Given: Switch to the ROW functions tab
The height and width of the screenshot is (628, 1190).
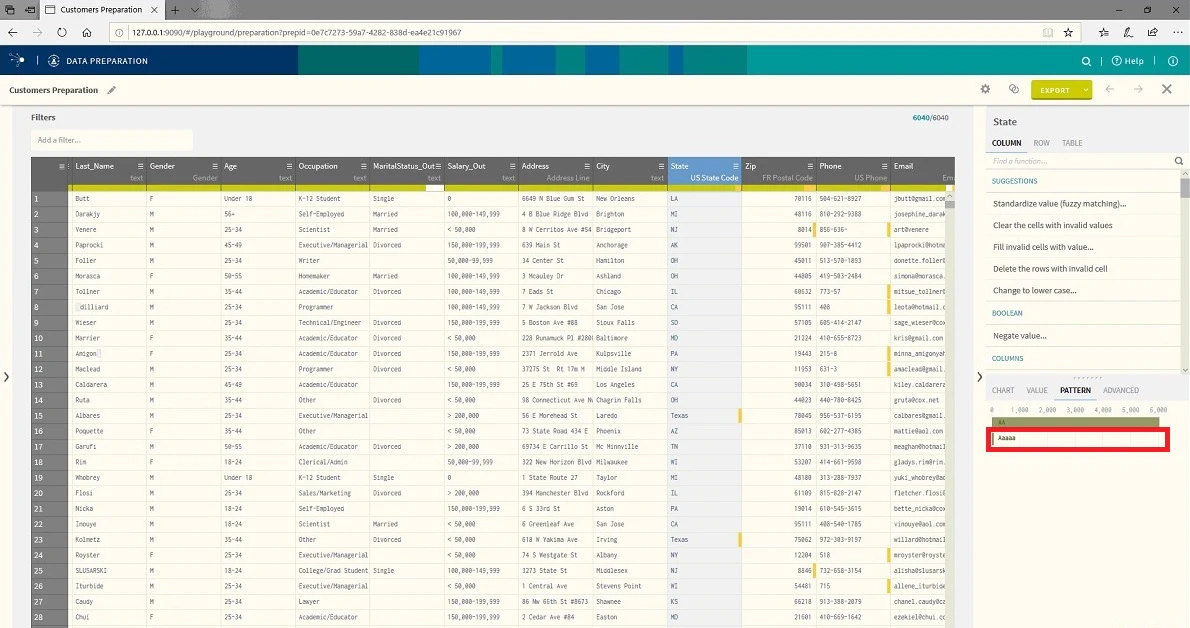Looking at the screenshot, I should click(1041, 143).
